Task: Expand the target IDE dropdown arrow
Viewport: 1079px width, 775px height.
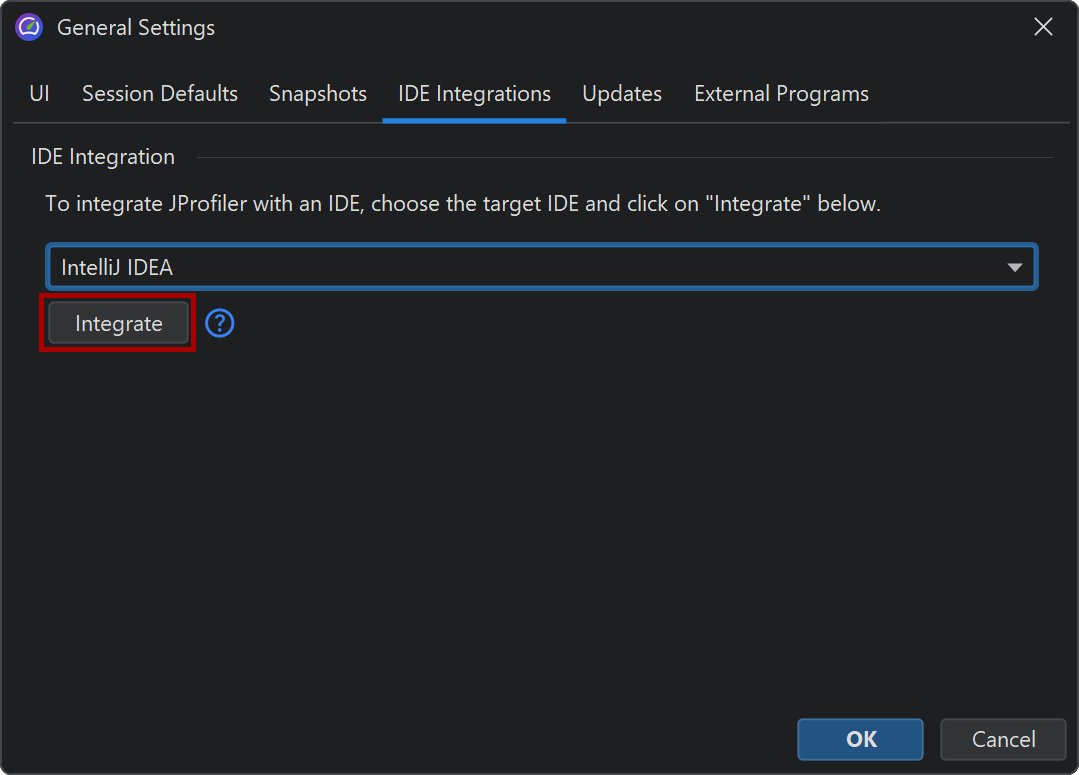Action: coord(1015,268)
